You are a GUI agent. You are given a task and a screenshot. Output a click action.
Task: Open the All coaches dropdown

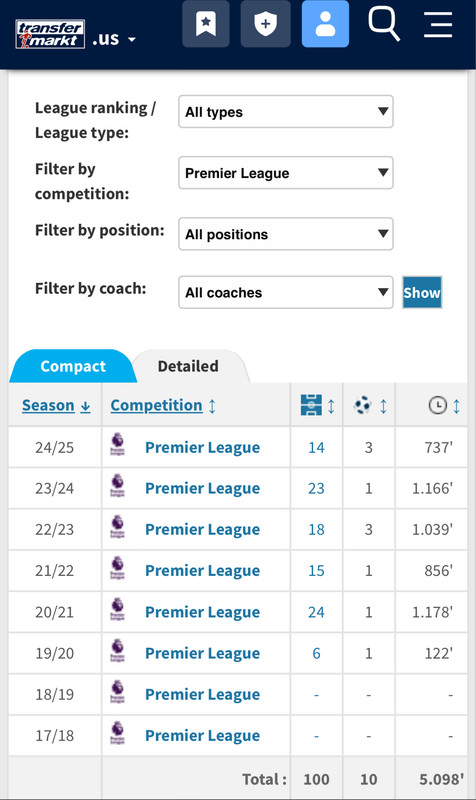[286, 292]
